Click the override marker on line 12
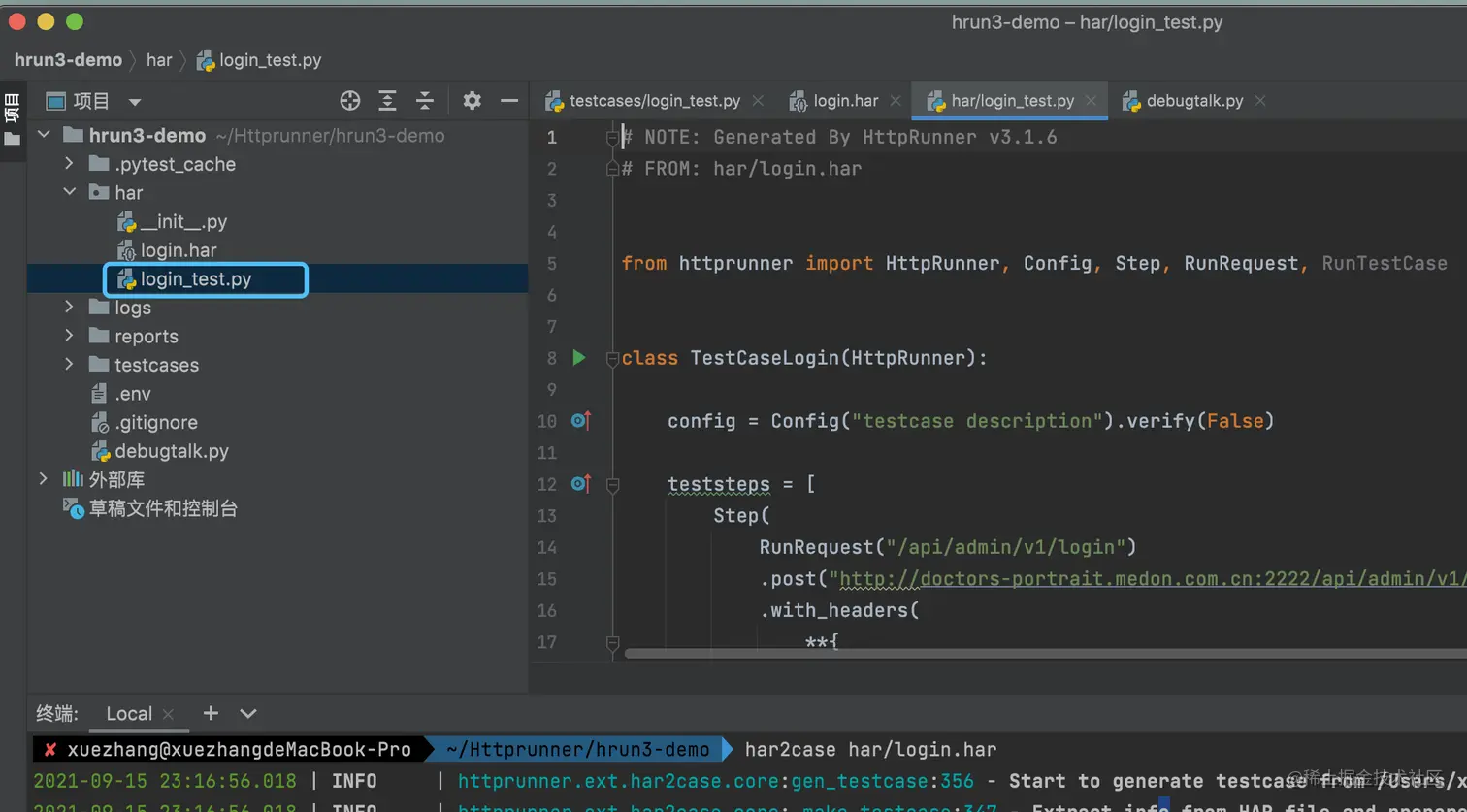The height and width of the screenshot is (812, 1467). tap(580, 484)
